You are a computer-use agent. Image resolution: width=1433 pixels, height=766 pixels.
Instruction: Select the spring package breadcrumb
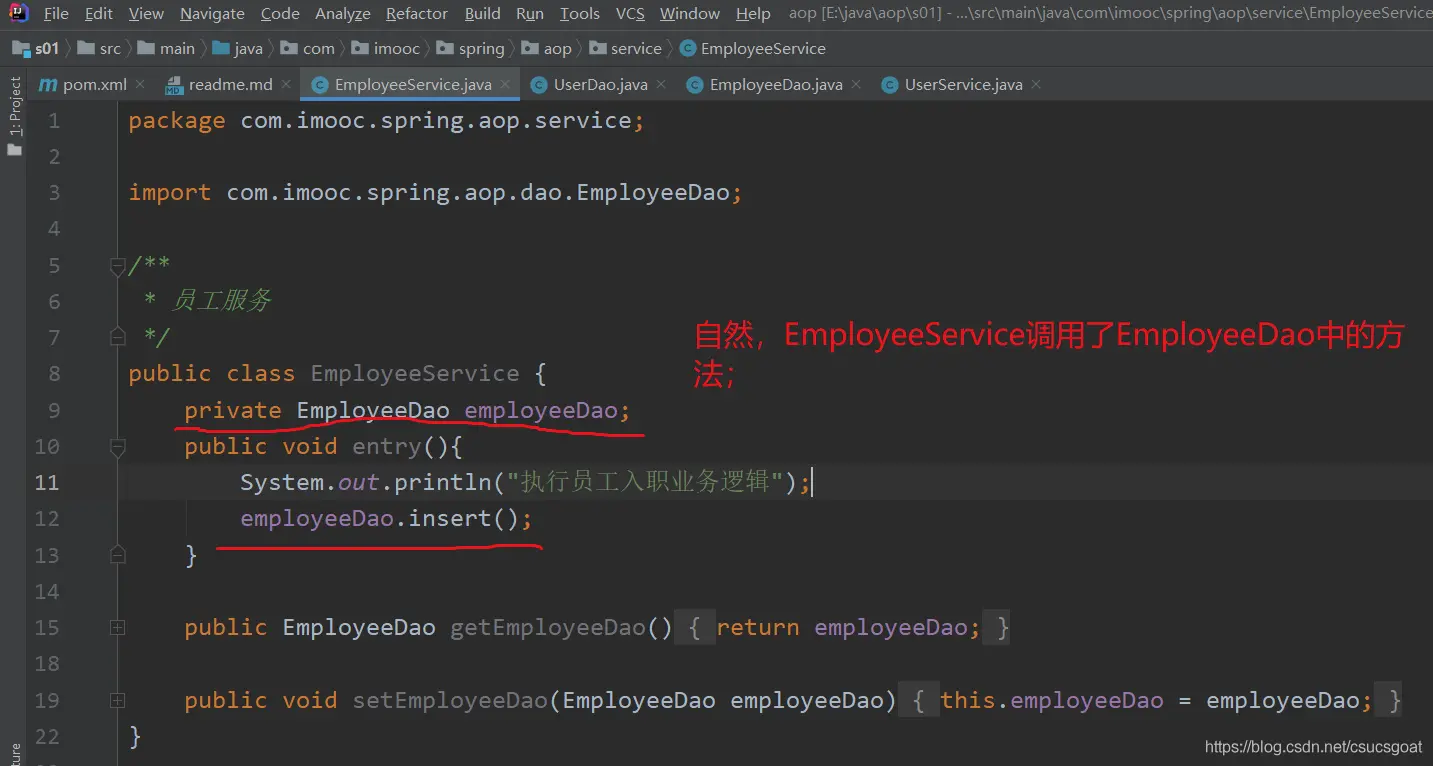471,48
